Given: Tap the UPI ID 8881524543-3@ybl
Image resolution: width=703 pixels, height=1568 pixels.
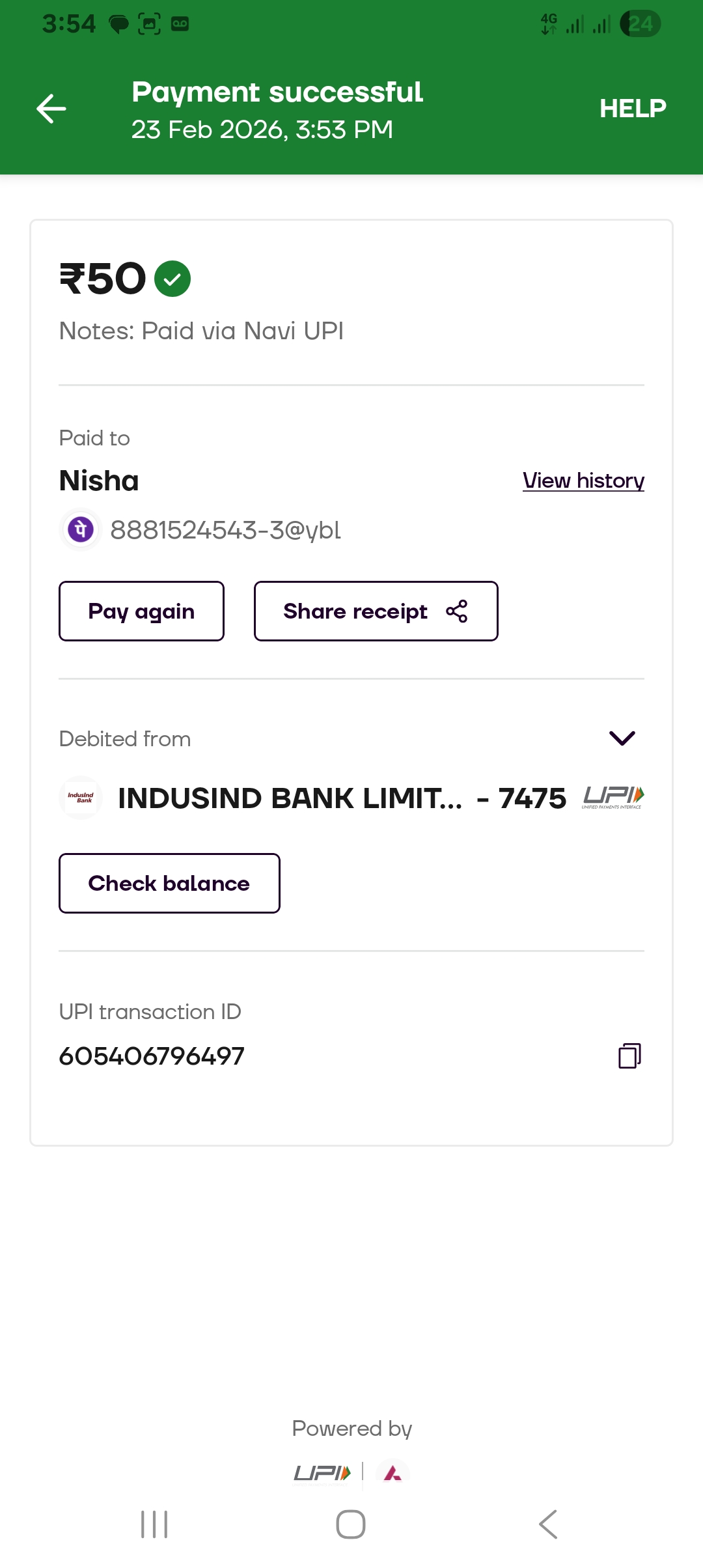Looking at the screenshot, I should coord(225,530).
